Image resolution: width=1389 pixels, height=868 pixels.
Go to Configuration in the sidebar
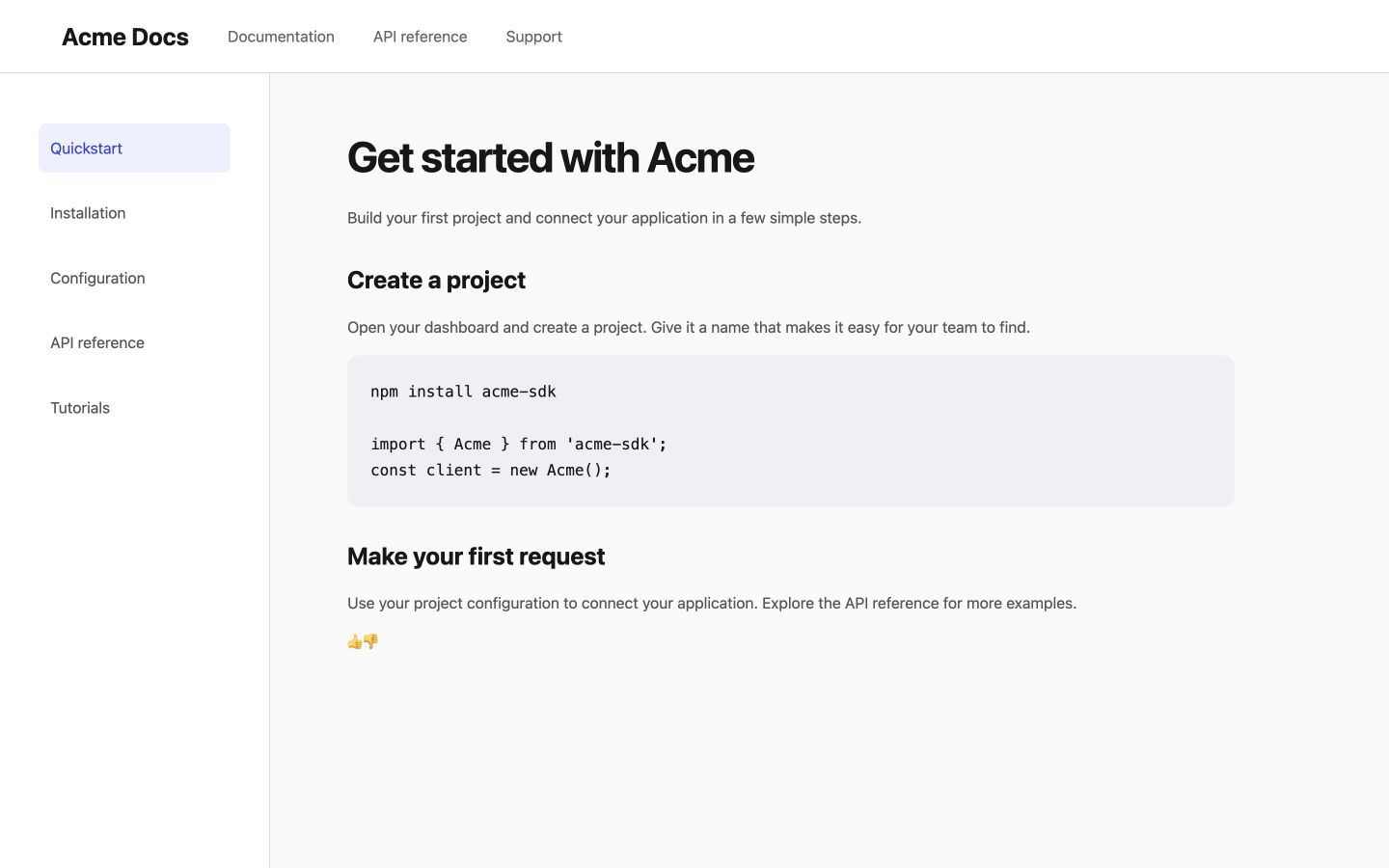pos(134,278)
